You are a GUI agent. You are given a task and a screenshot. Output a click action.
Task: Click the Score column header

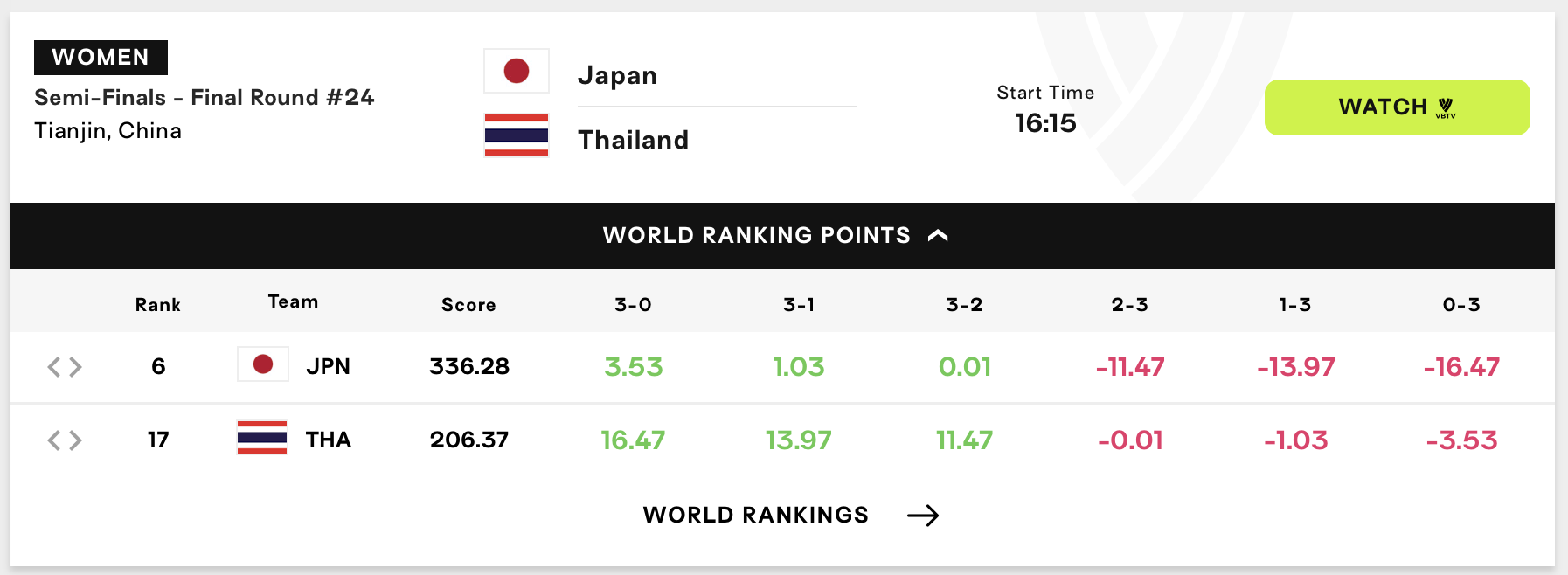(x=468, y=305)
